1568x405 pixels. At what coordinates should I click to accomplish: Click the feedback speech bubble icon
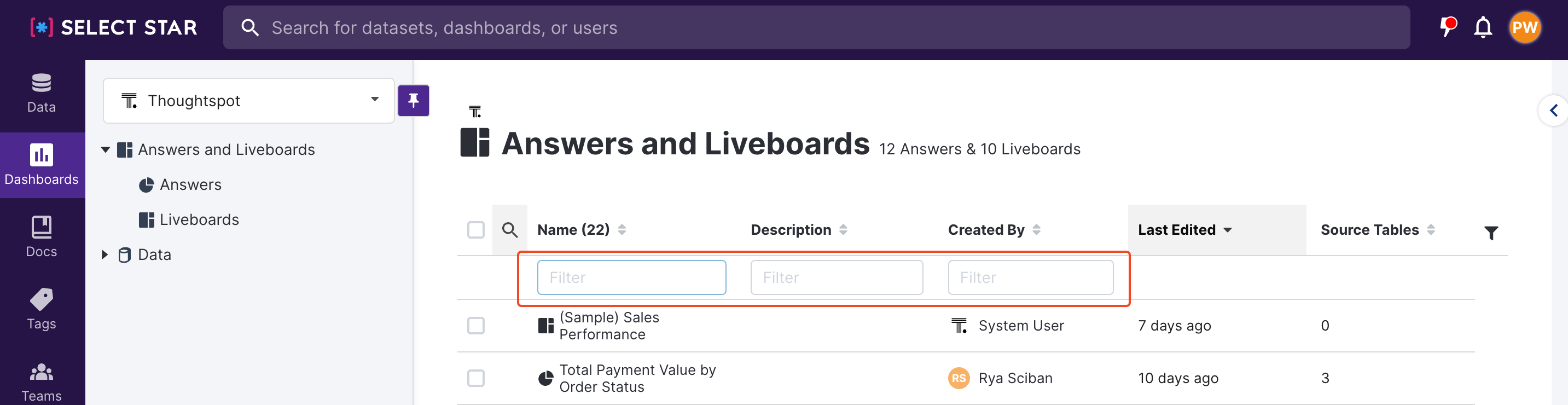[x=1448, y=27]
